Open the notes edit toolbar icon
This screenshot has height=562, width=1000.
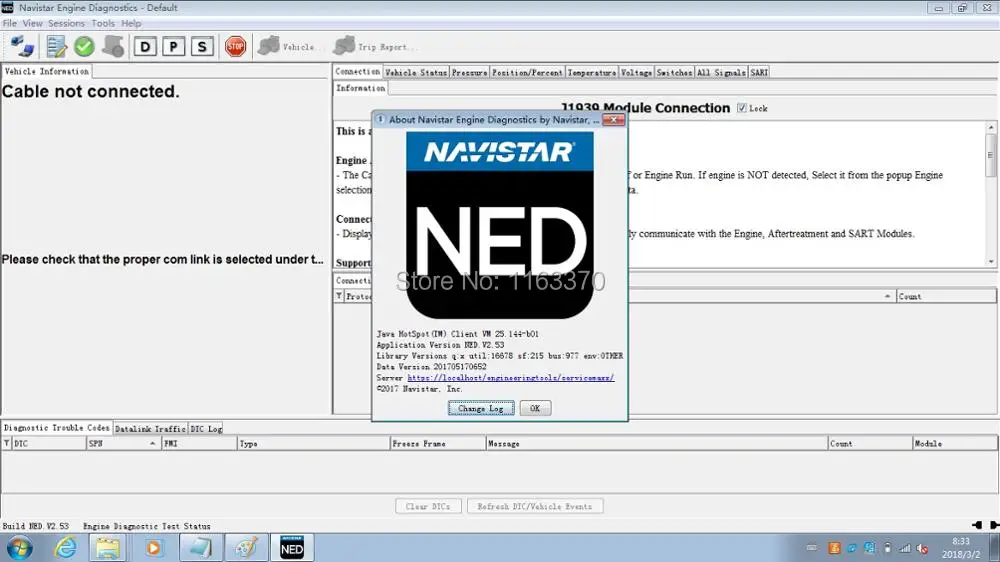click(x=56, y=47)
